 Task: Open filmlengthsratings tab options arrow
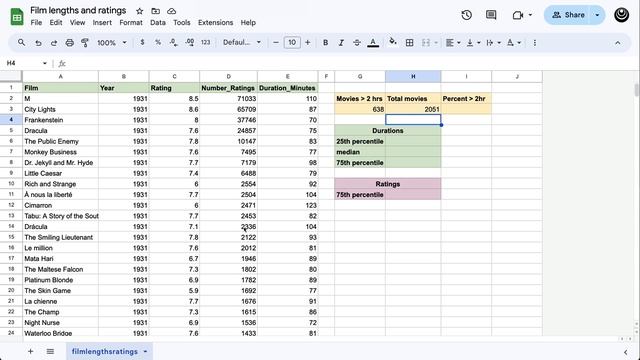145,351
